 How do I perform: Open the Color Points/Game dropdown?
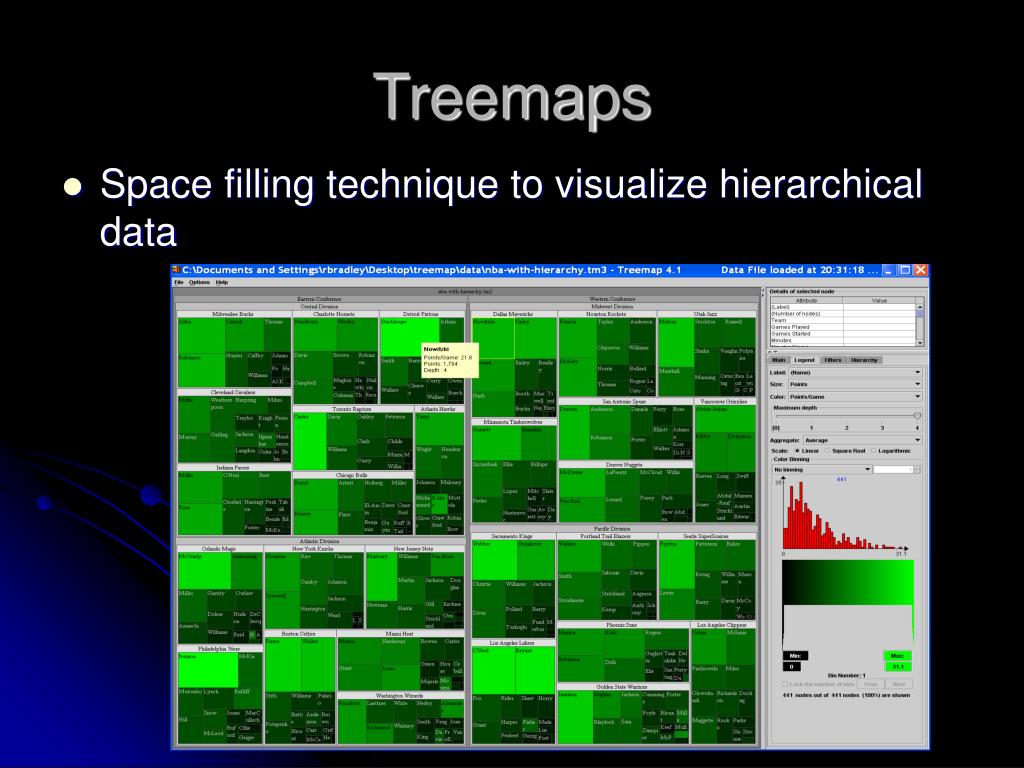(x=856, y=396)
